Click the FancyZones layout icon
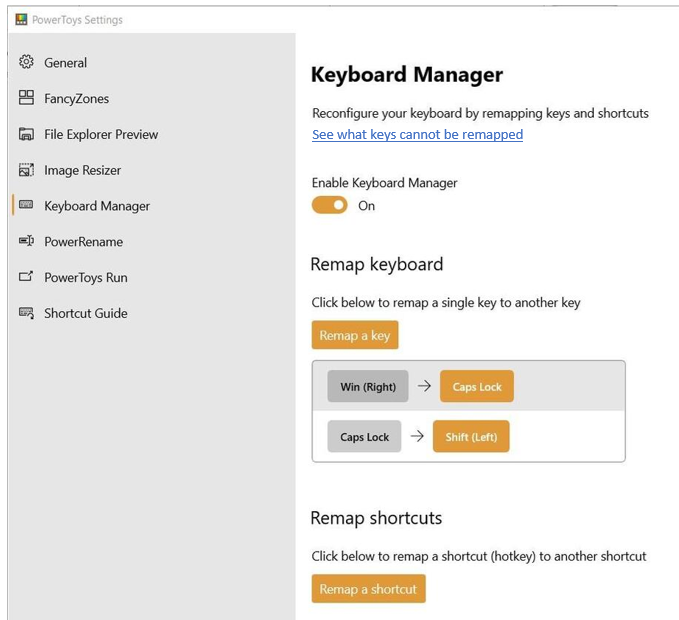679x620 pixels. point(26,98)
